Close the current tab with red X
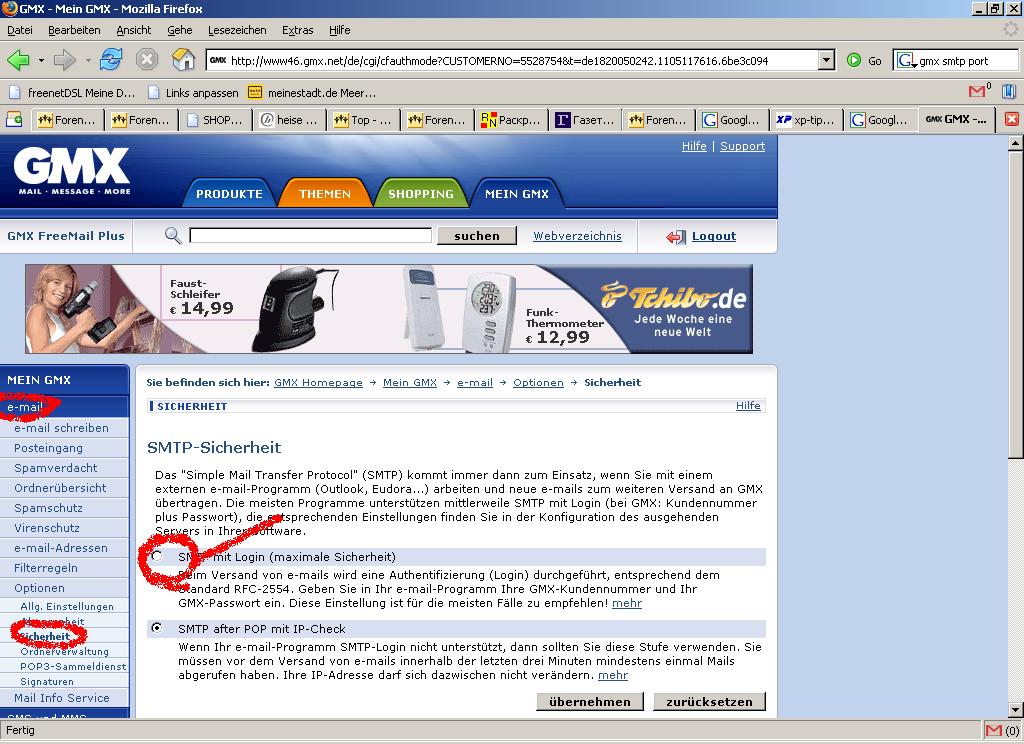 coord(1012,120)
